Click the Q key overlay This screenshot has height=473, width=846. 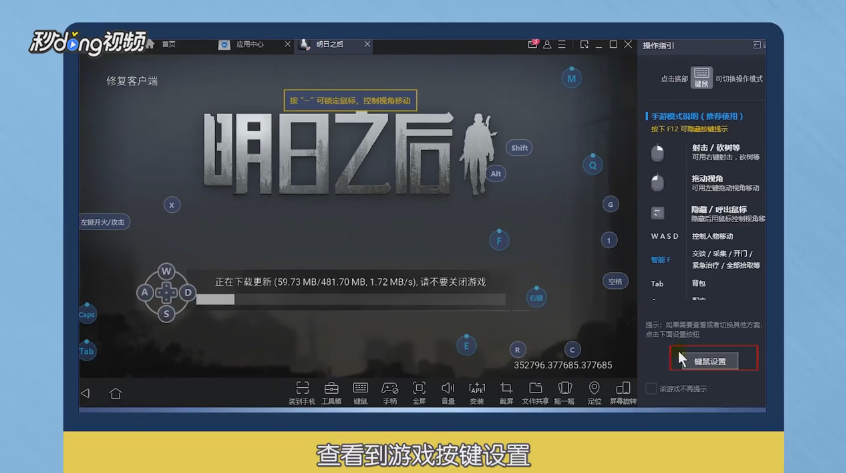pos(593,165)
